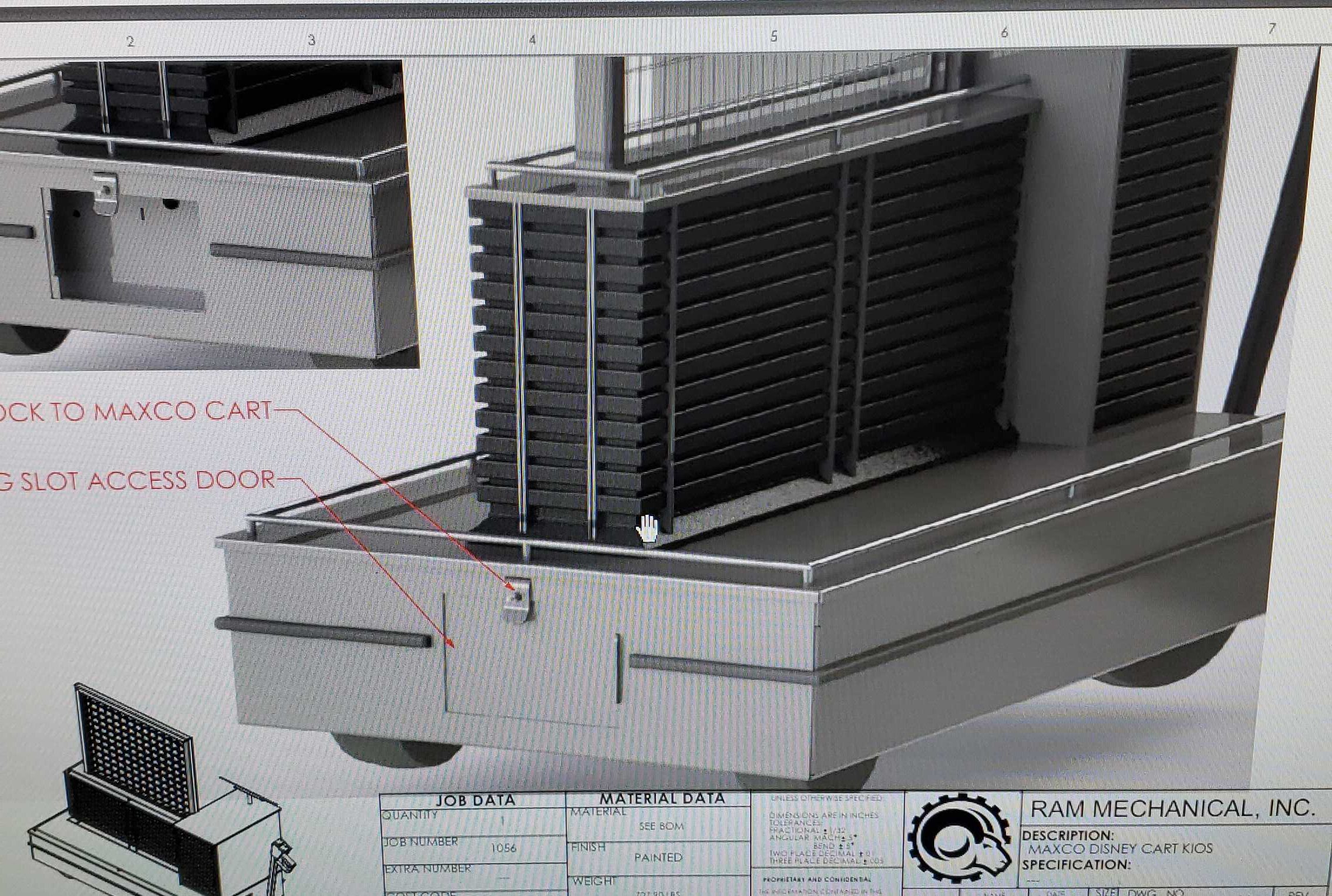Click the 'DIMENSIONS ARE IN INCHES' tolerance note
Viewport: 1332px width, 896px height.
823,815
